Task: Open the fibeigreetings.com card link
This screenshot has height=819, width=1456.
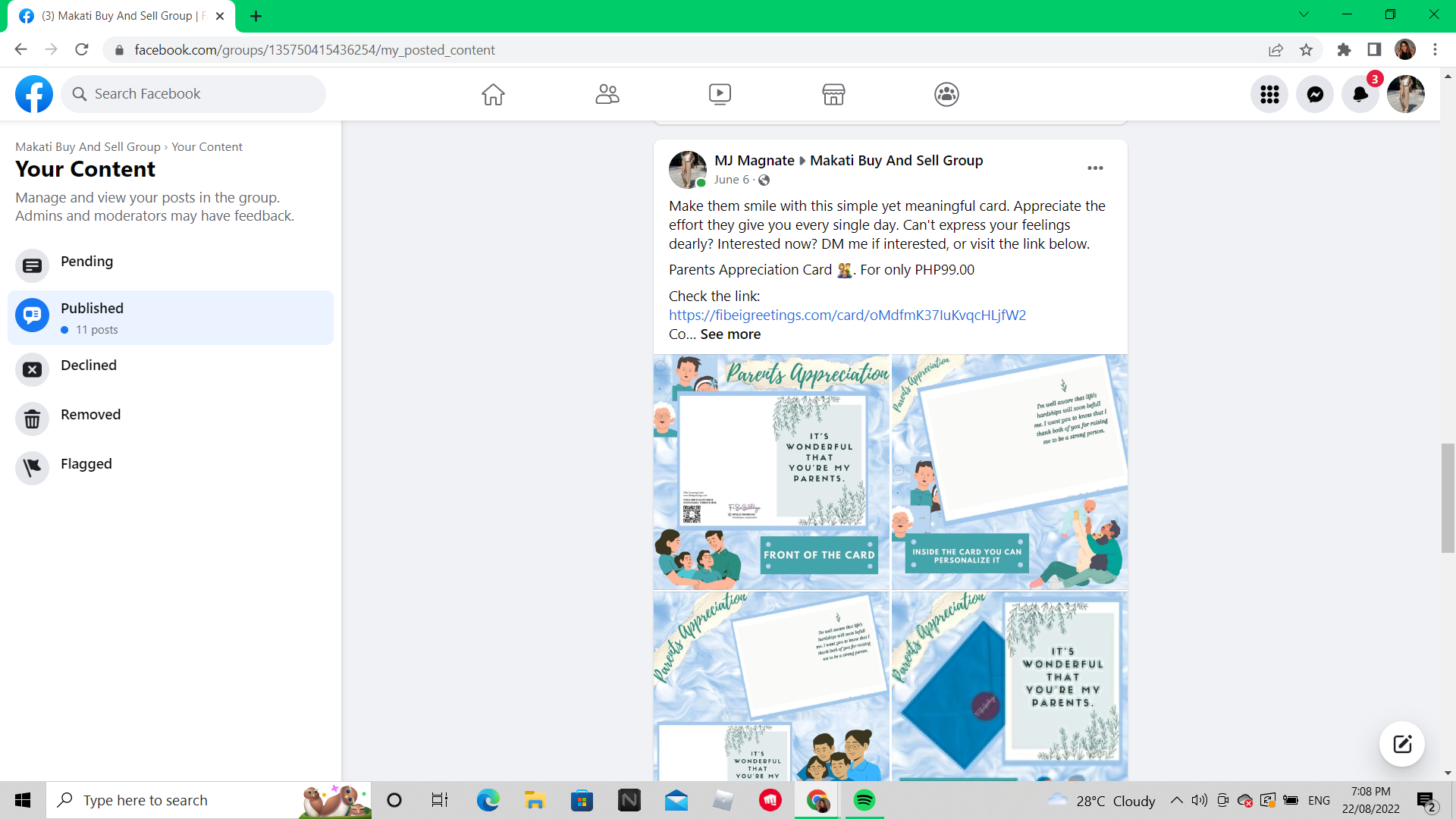Action: pos(847,315)
